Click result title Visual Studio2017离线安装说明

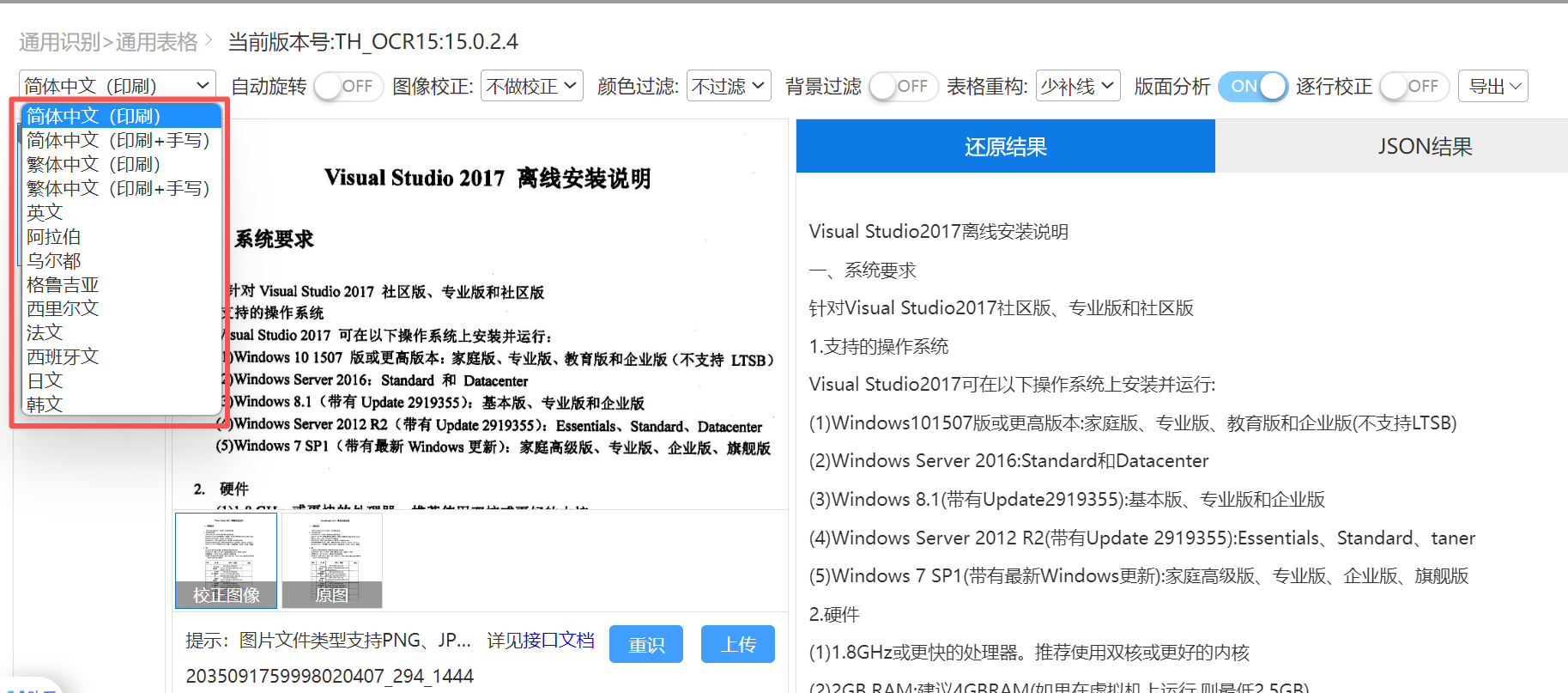pos(939,232)
